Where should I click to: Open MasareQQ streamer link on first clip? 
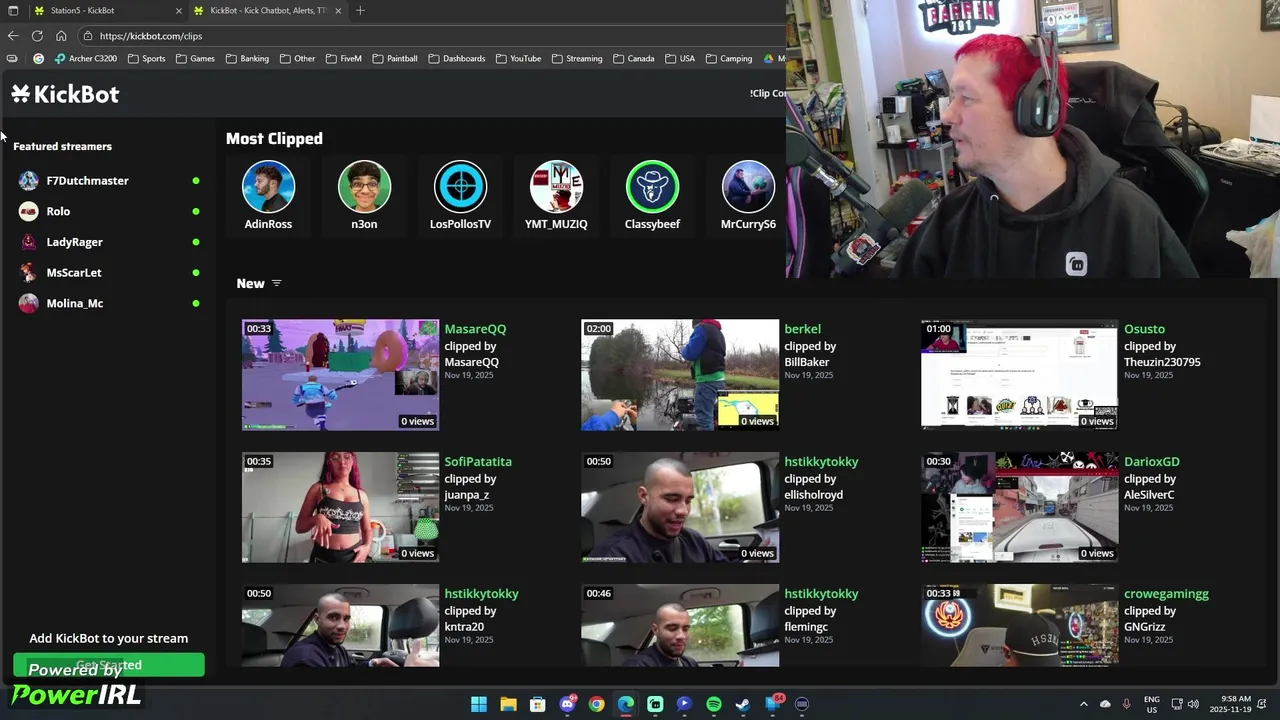(x=475, y=329)
